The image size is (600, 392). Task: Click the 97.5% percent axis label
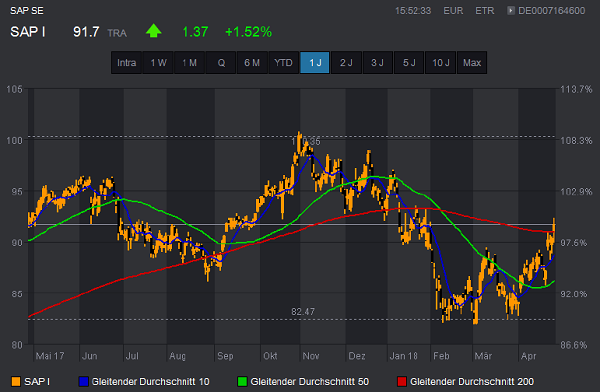tap(574, 243)
